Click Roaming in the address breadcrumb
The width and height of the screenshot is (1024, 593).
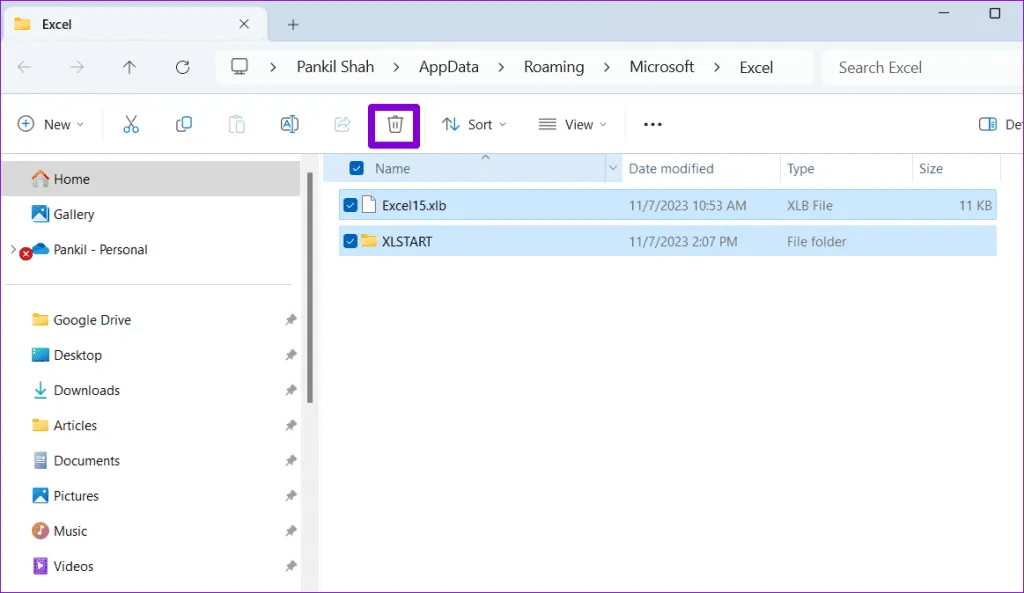(x=553, y=67)
